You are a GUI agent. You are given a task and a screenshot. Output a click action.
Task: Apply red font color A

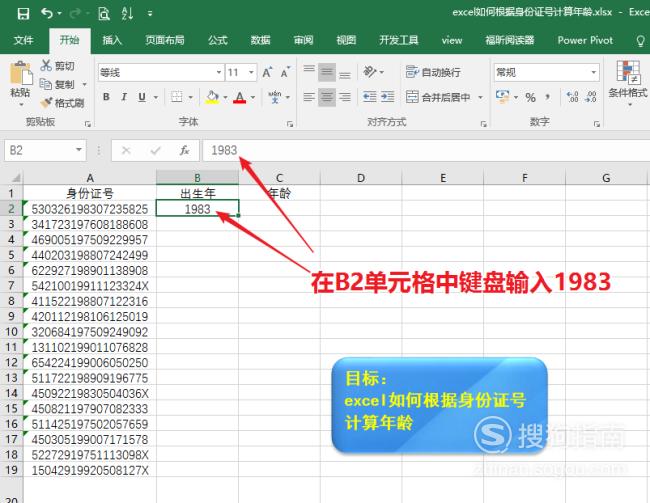tap(240, 97)
